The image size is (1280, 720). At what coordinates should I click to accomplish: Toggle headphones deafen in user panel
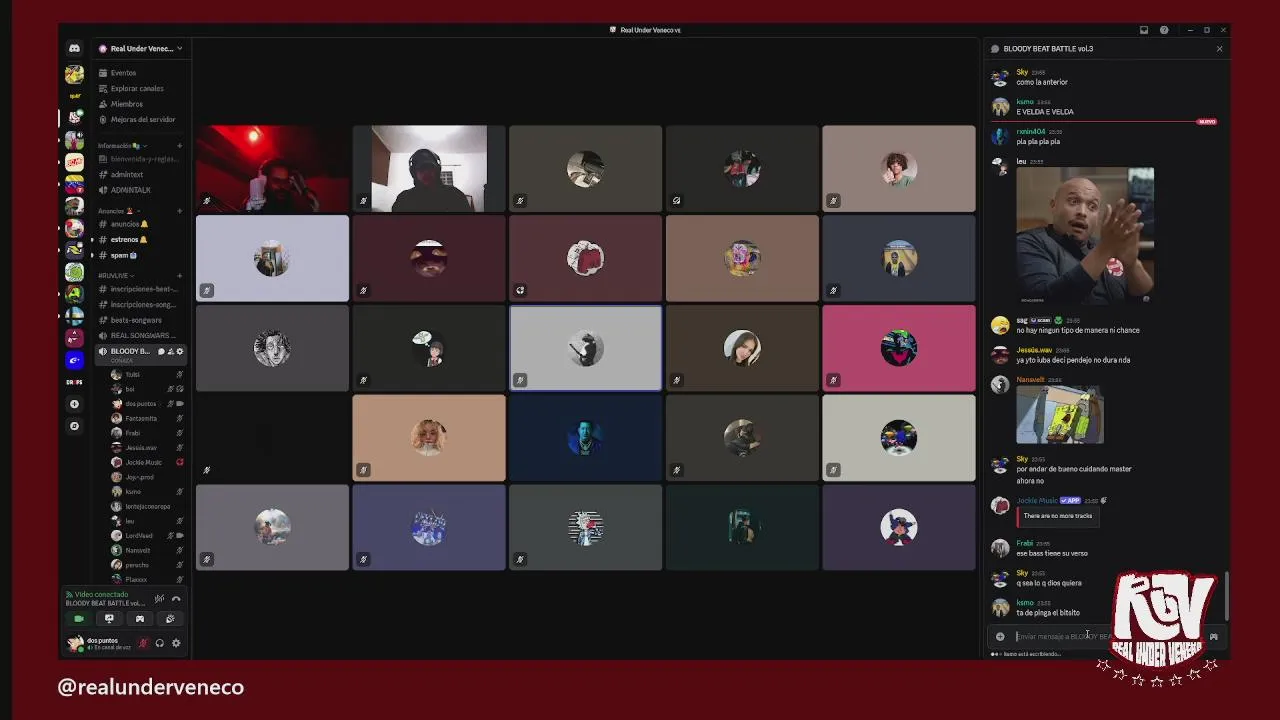coord(159,643)
